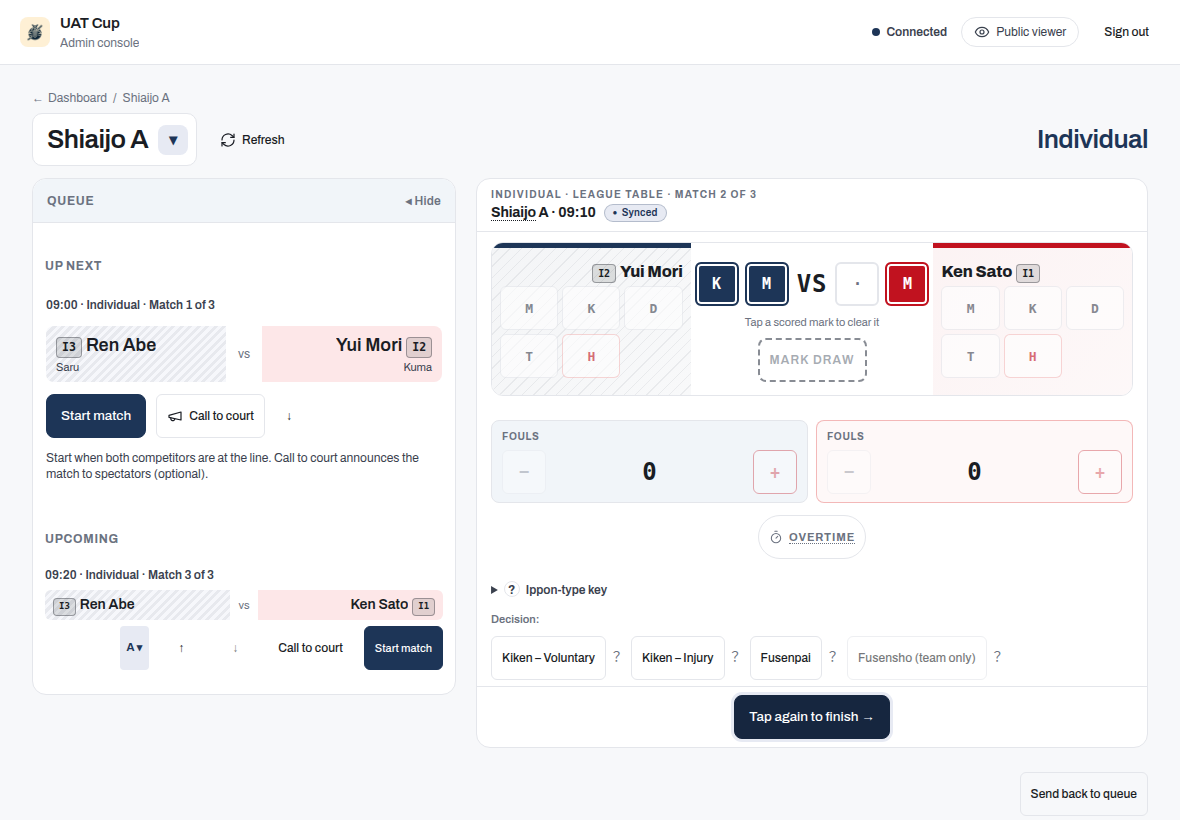Viewport: 1180px width, 820px height.
Task: Award Hansoku (H) point to Yui Mori
Action: 592,357
